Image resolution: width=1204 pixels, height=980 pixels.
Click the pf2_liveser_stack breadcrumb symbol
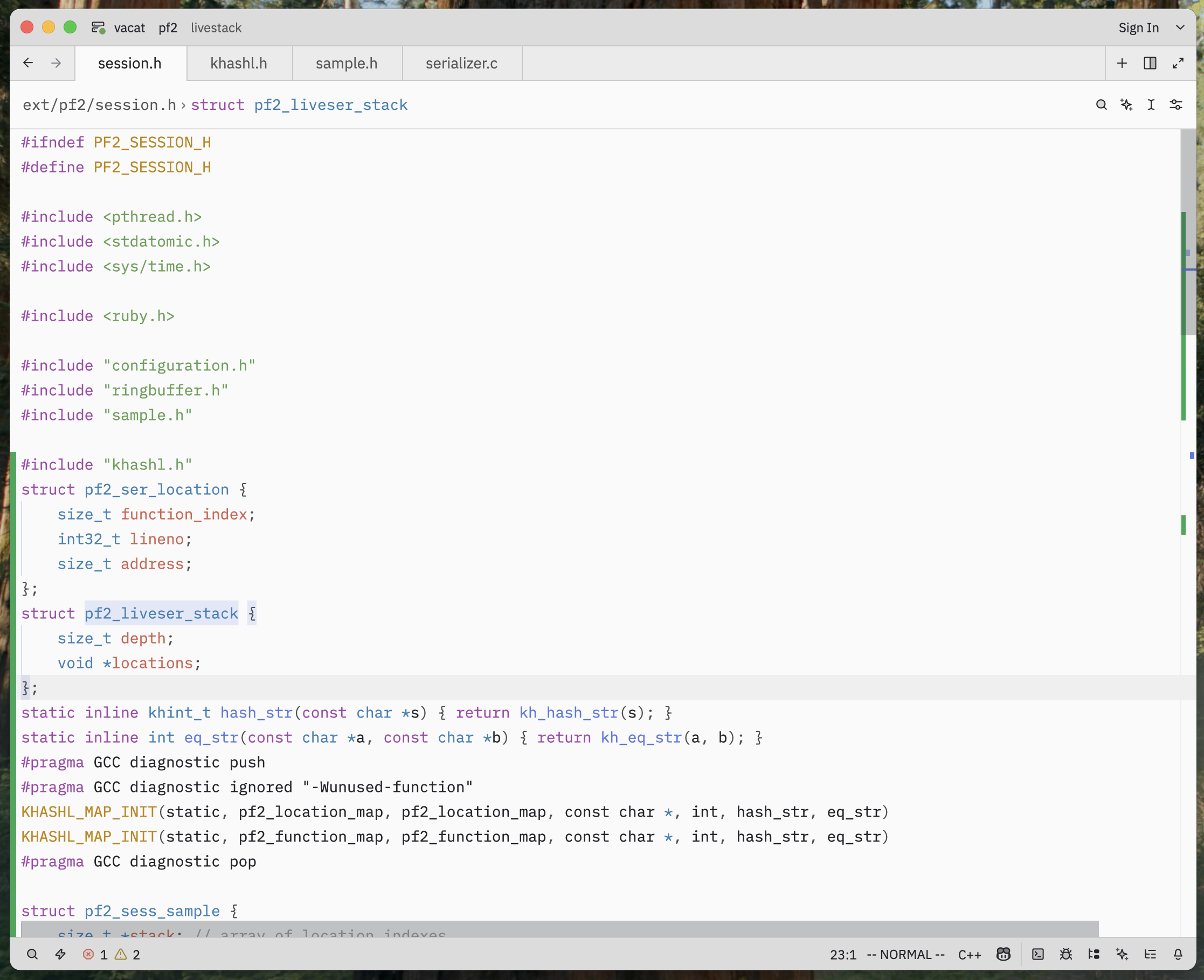tap(330, 105)
